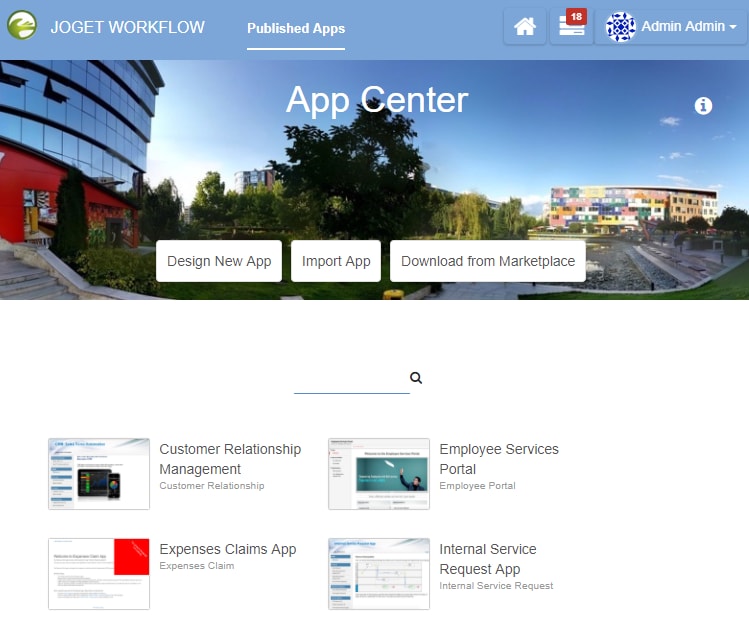Open the Employee Services Portal thumbnail
The image size is (749, 626).
[x=379, y=474]
